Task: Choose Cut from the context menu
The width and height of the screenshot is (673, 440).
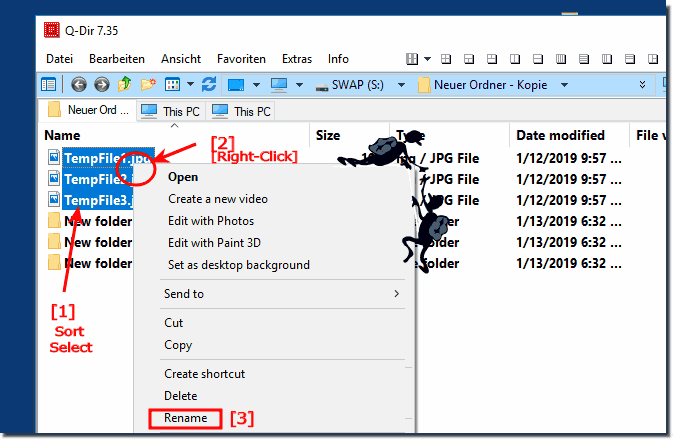Action: click(174, 323)
